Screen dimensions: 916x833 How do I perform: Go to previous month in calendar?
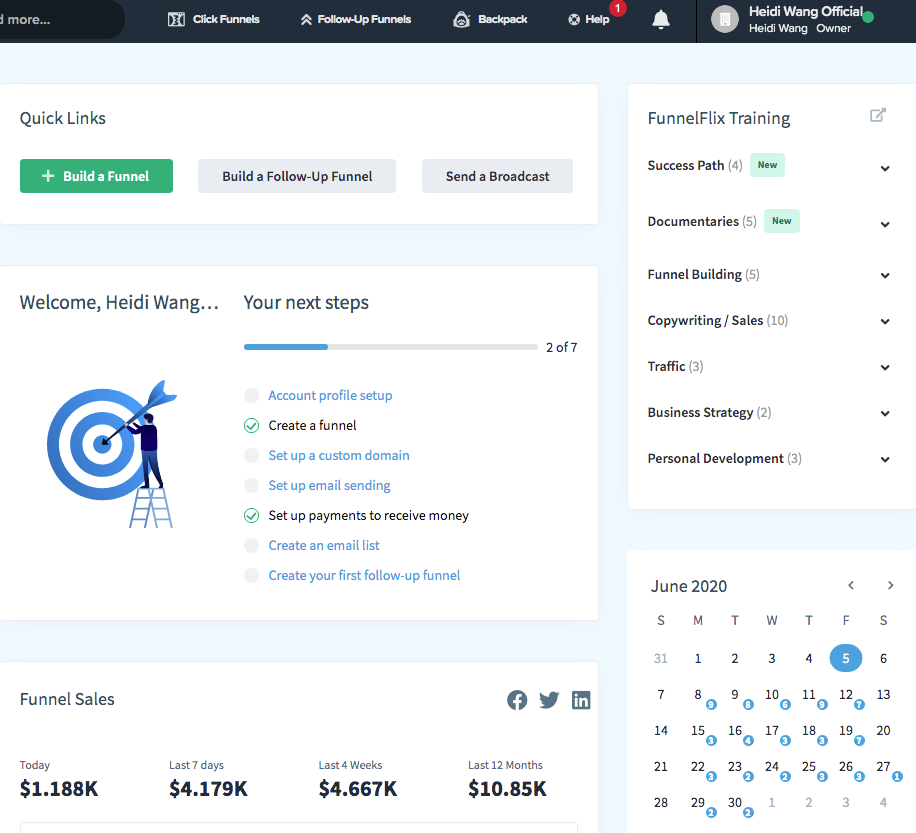click(x=851, y=586)
